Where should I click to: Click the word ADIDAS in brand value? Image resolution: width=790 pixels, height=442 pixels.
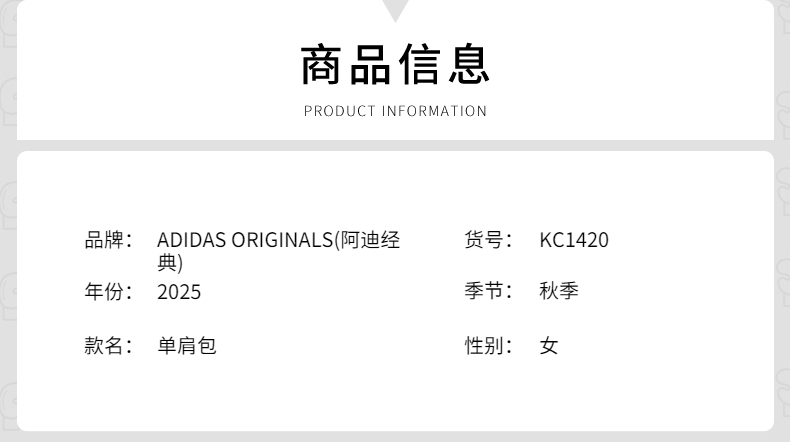[191, 240]
